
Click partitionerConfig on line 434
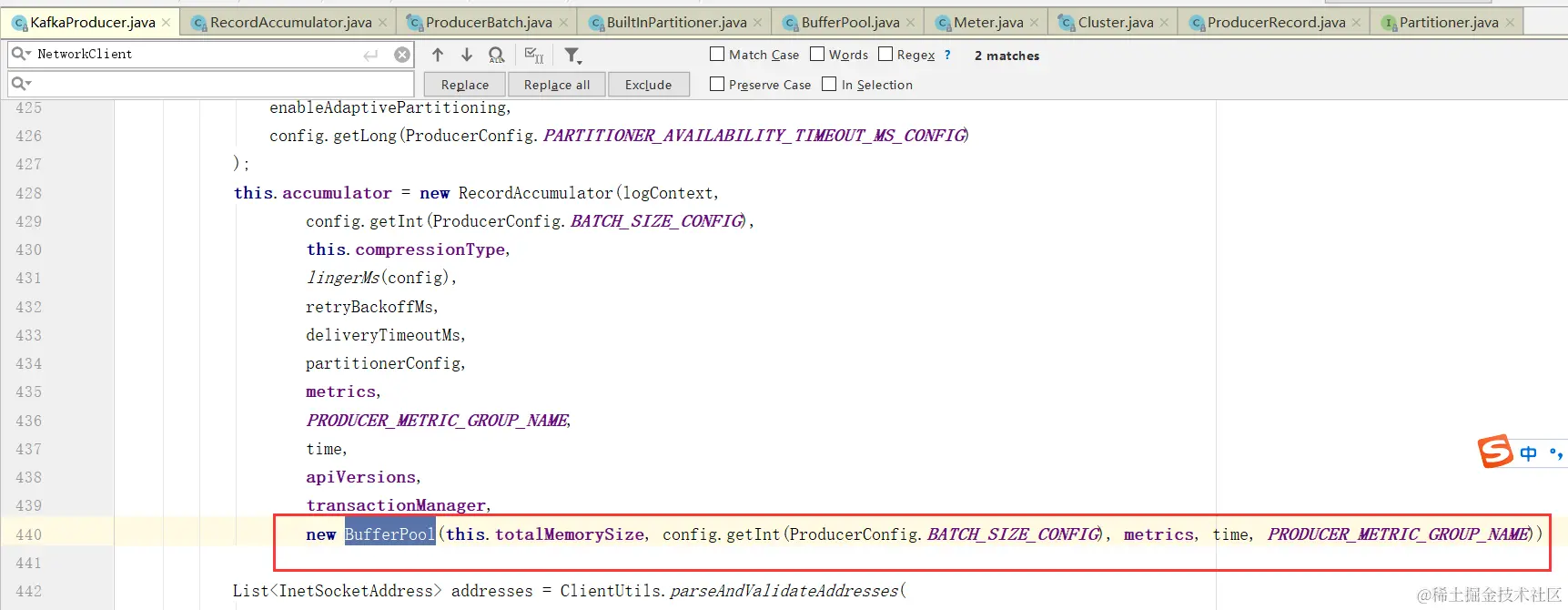coord(383,363)
